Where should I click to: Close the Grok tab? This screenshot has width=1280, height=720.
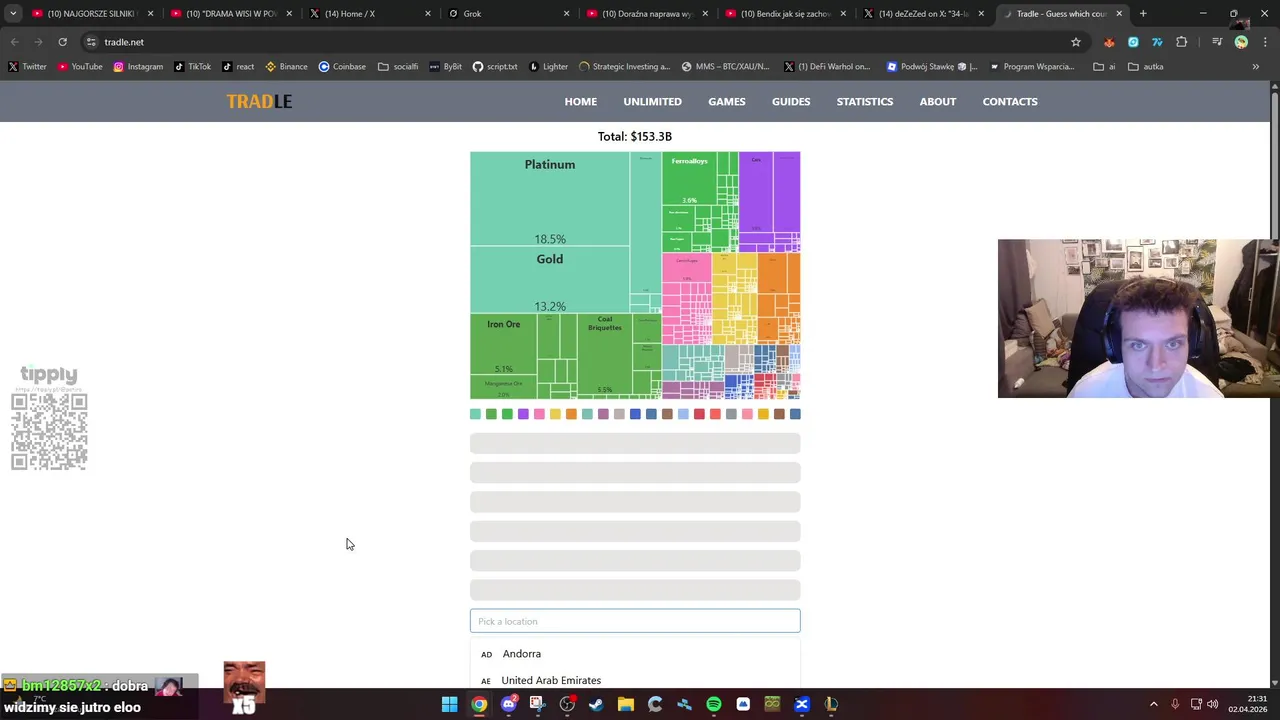566,14
